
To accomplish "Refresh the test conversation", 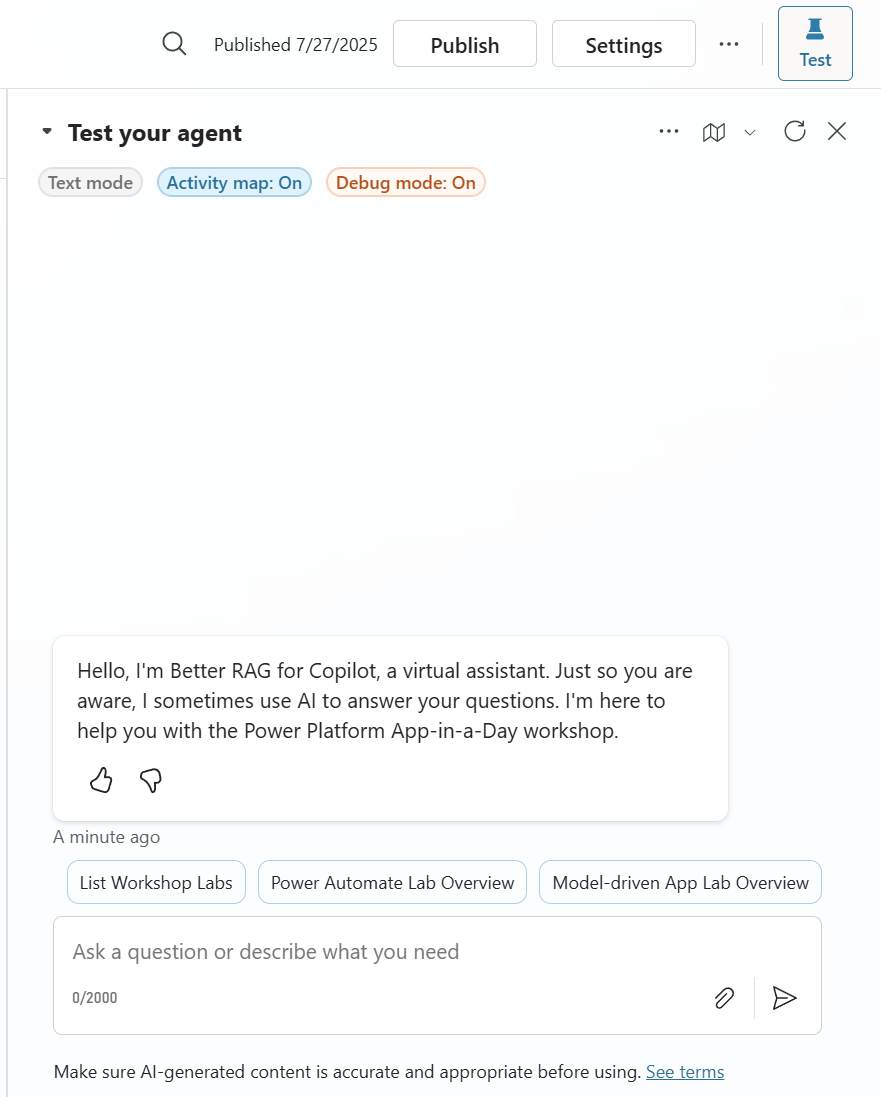I will (x=794, y=132).
